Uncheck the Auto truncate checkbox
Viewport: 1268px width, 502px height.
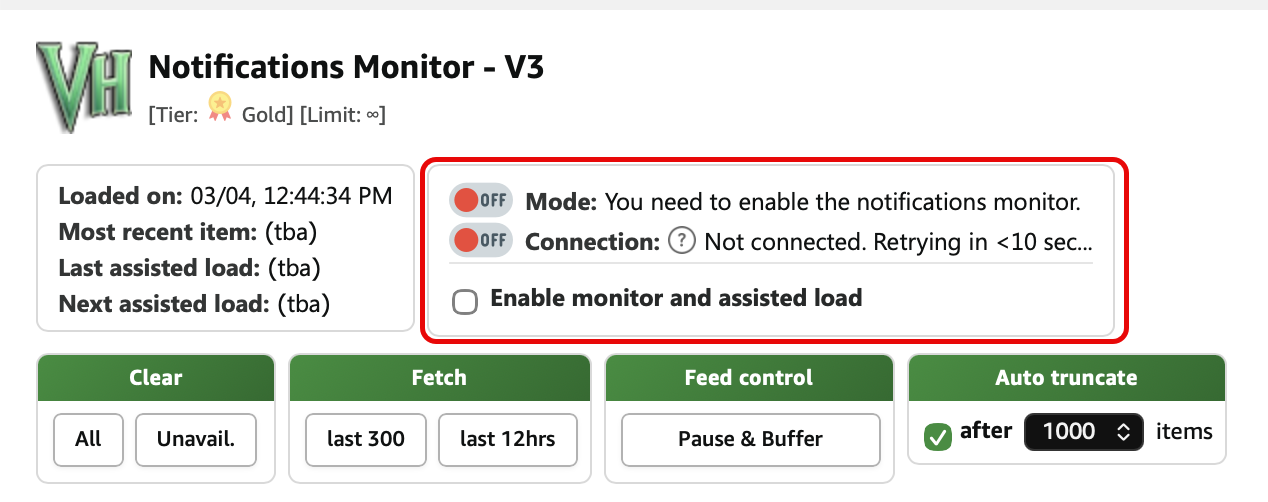[x=938, y=437]
